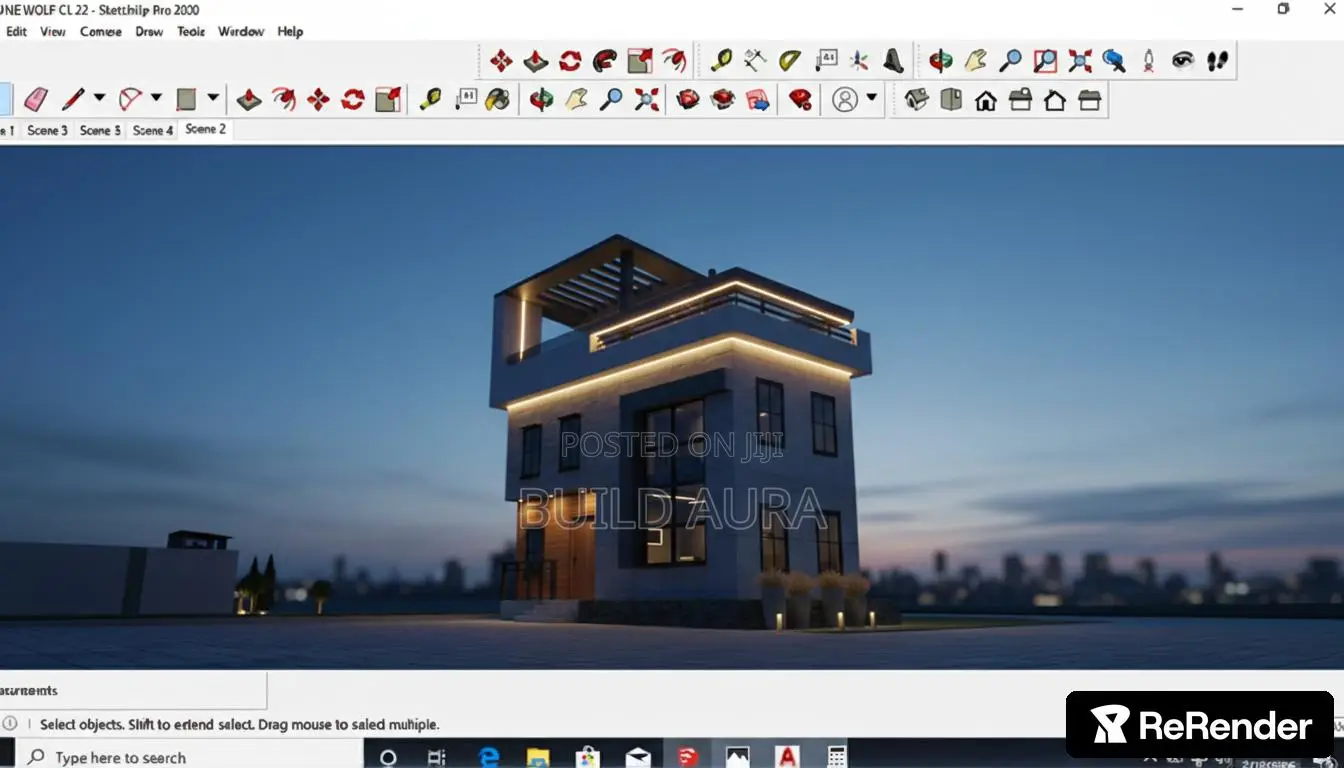This screenshot has width=1344, height=768.
Task: Expand the user account dropdown arrow
Action: (872, 98)
